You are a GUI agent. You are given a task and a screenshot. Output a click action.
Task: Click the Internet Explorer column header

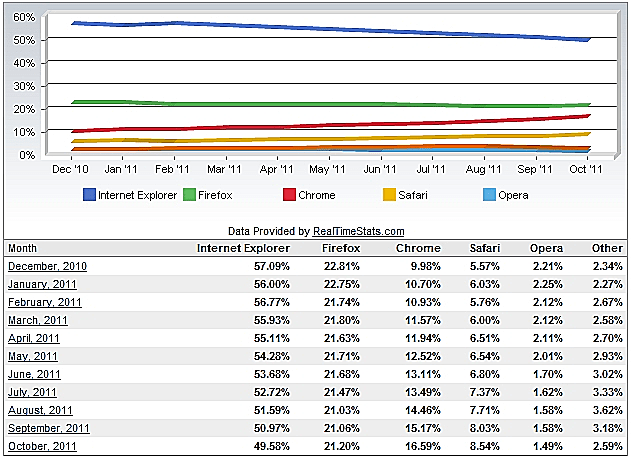coord(243,248)
